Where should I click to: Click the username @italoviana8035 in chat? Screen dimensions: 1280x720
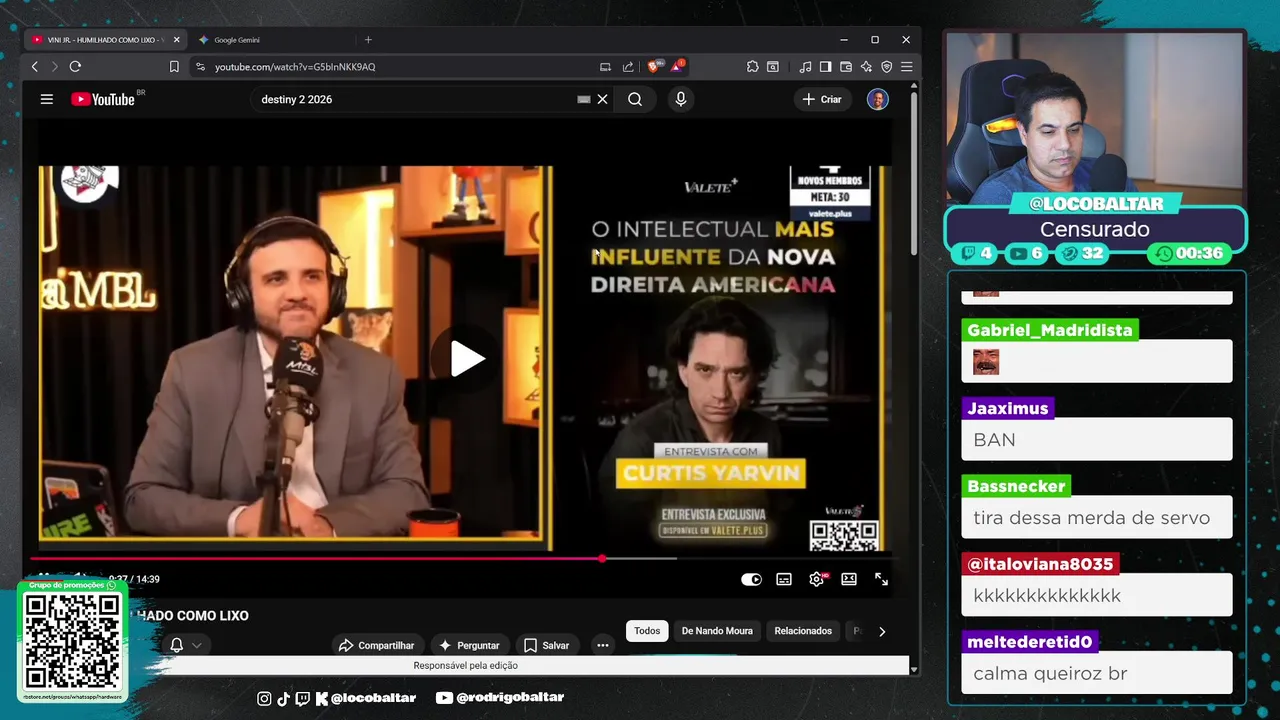pyautogui.click(x=1040, y=564)
